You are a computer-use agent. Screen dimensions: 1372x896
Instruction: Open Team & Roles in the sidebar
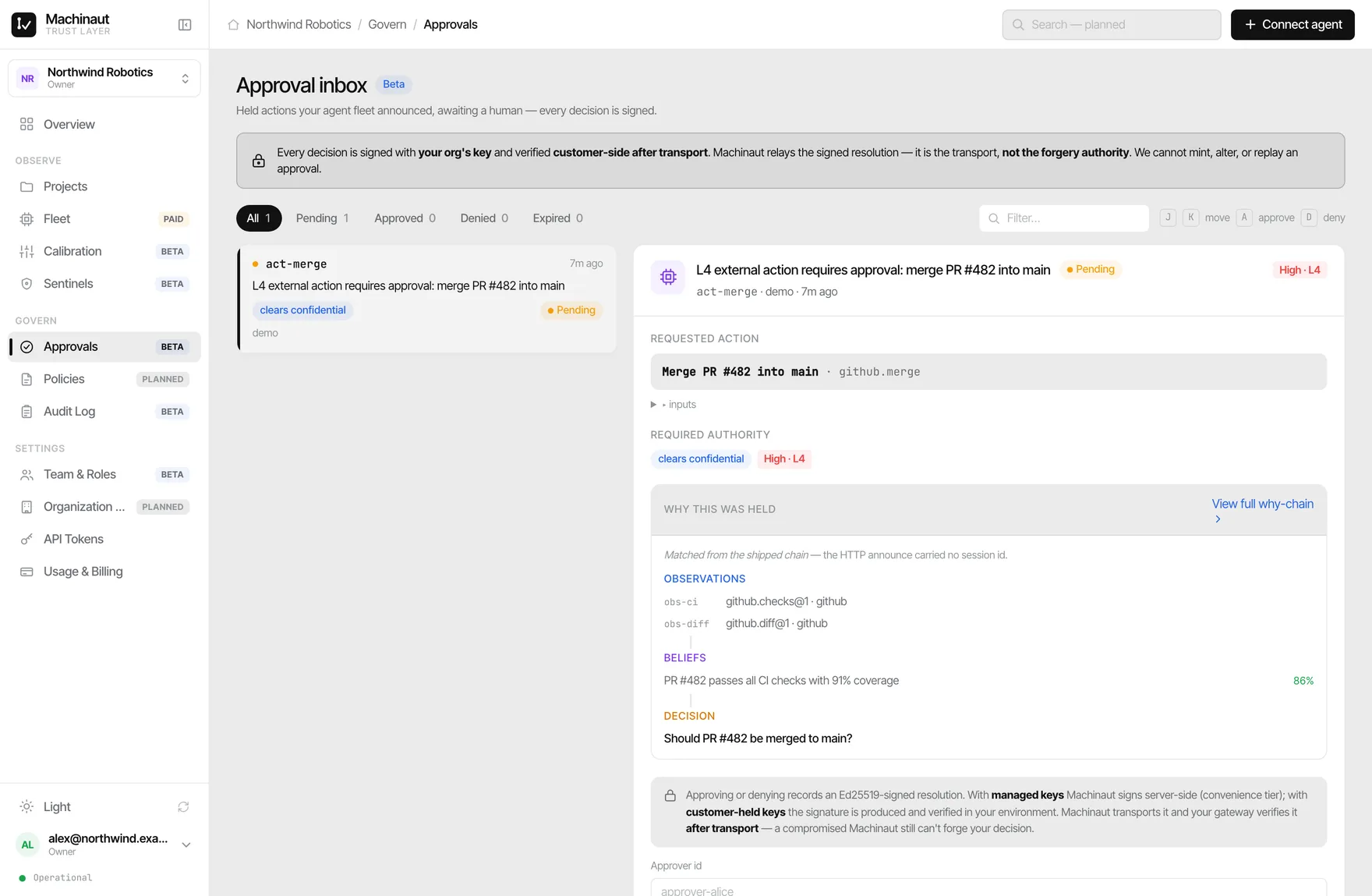click(x=104, y=475)
